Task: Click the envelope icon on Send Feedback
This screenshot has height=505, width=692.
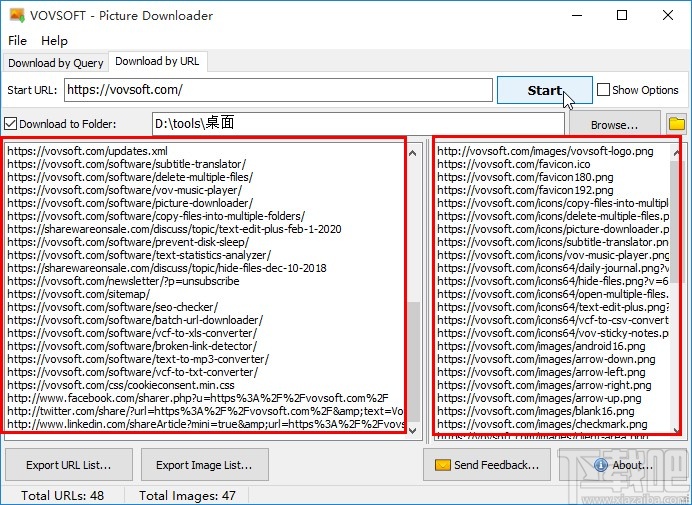Action: click(x=442, y=465)
